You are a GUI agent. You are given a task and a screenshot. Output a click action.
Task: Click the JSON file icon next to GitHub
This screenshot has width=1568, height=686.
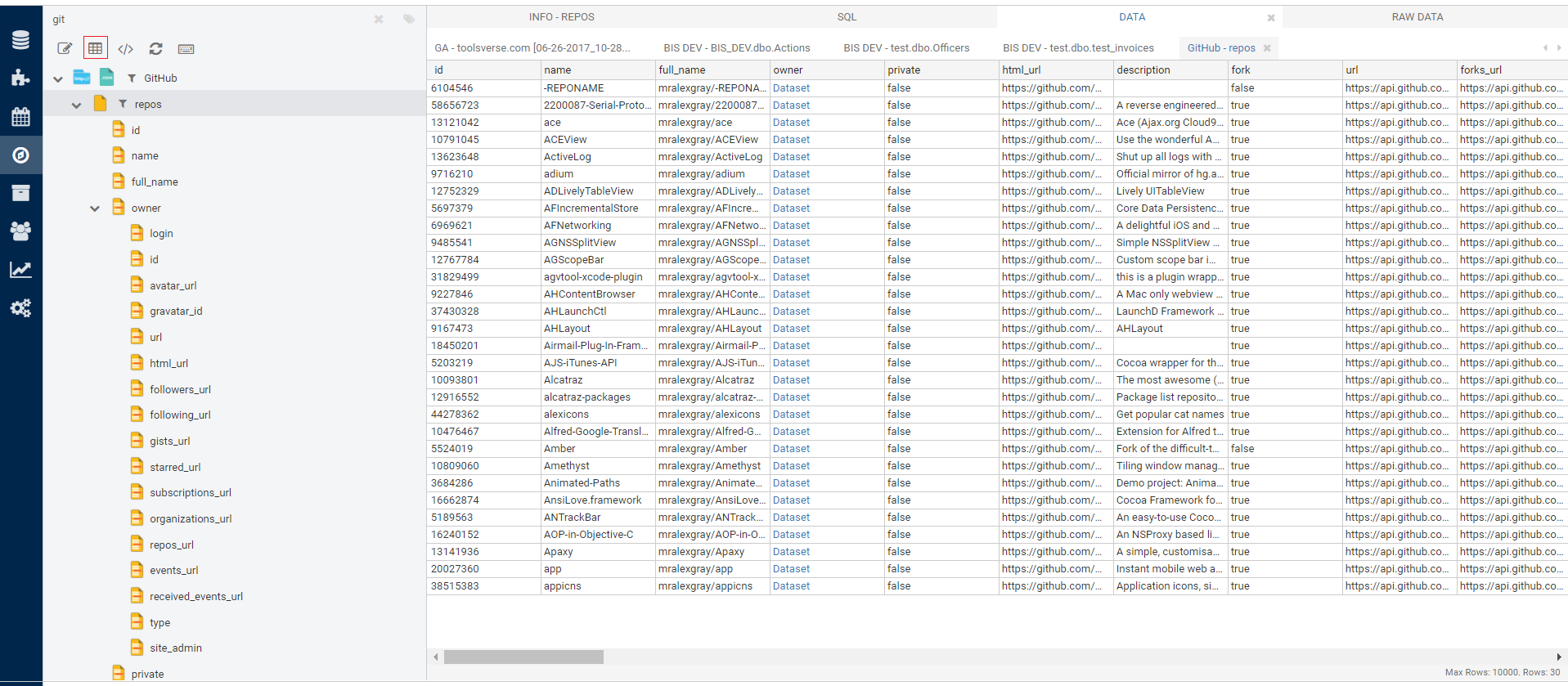106,77
